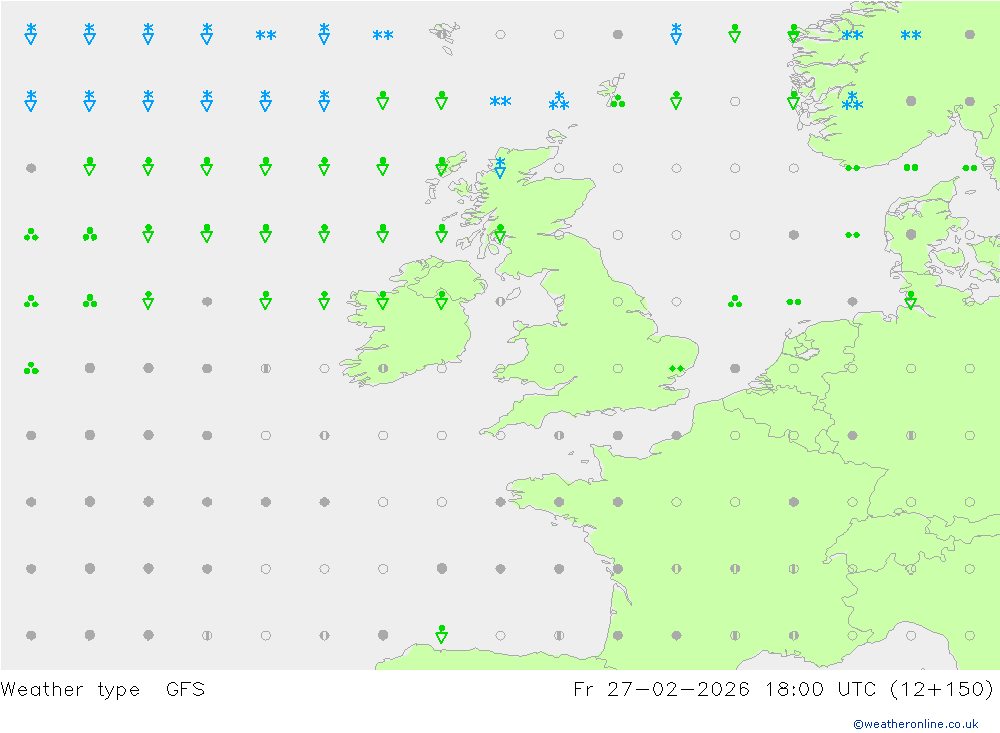The height and width of the screenshot is (733, 1000).
Task: Click the 'Weather type GFS' caption
Action: tap(103, 690)
